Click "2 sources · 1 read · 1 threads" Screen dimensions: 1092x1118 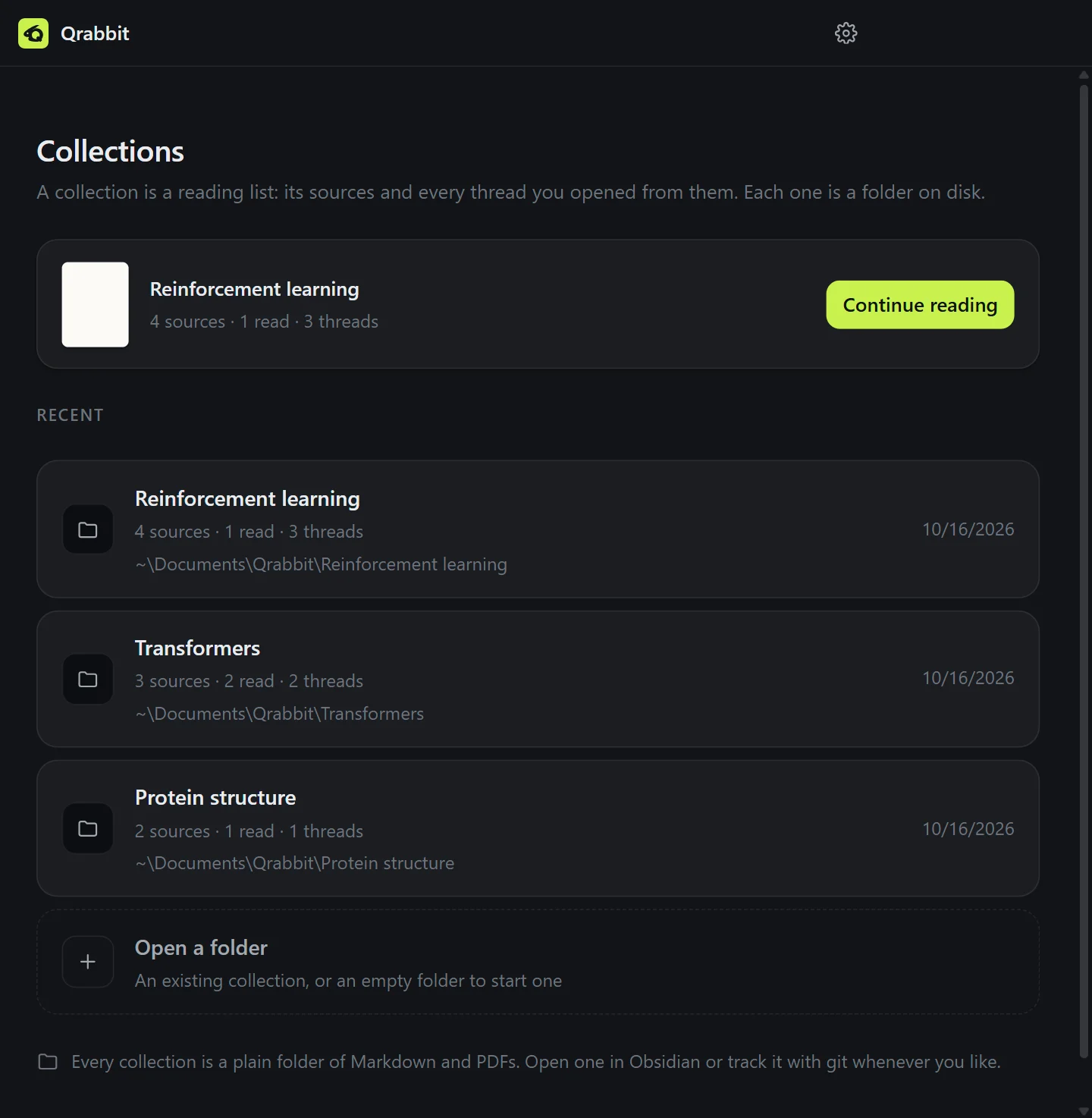[x=249, y=831]
